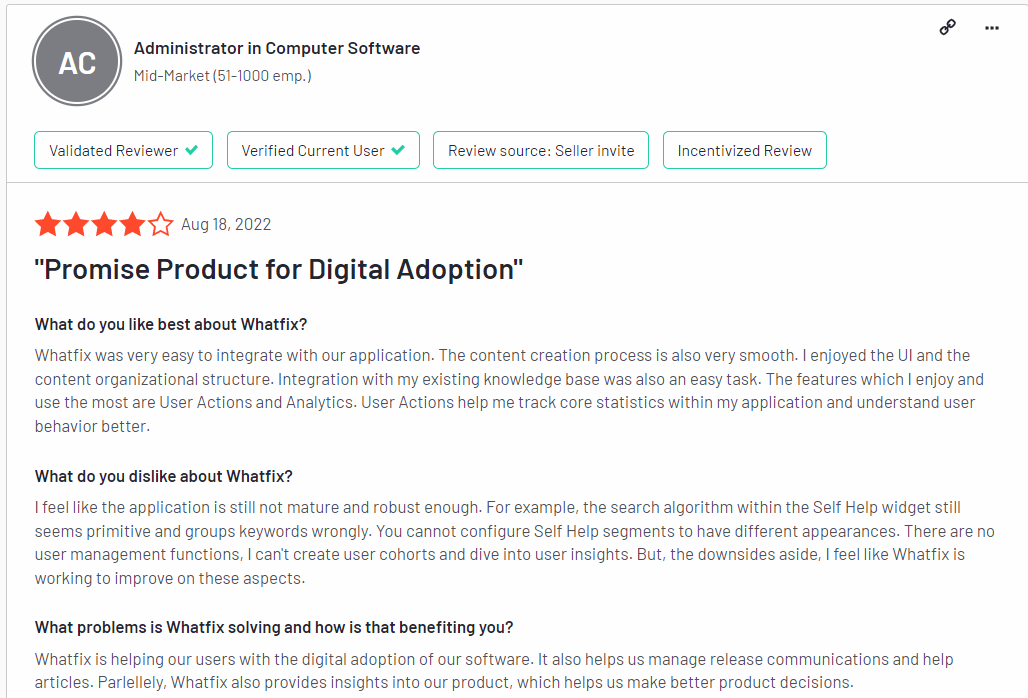Image resolution: width=1028 pixels, height=698 pixels.
Task: Click the Mid-Market (51-1000 emp.) label
Action: pos(223,76)
